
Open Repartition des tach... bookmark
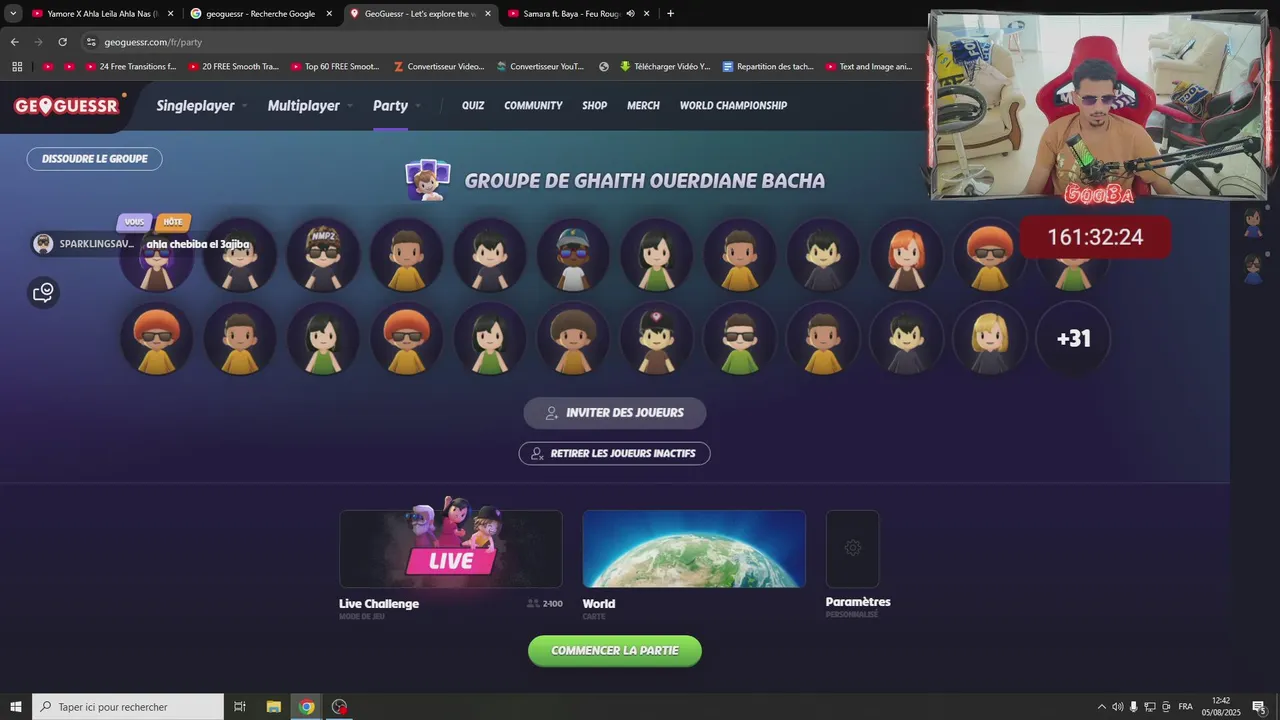coord(768,67)
